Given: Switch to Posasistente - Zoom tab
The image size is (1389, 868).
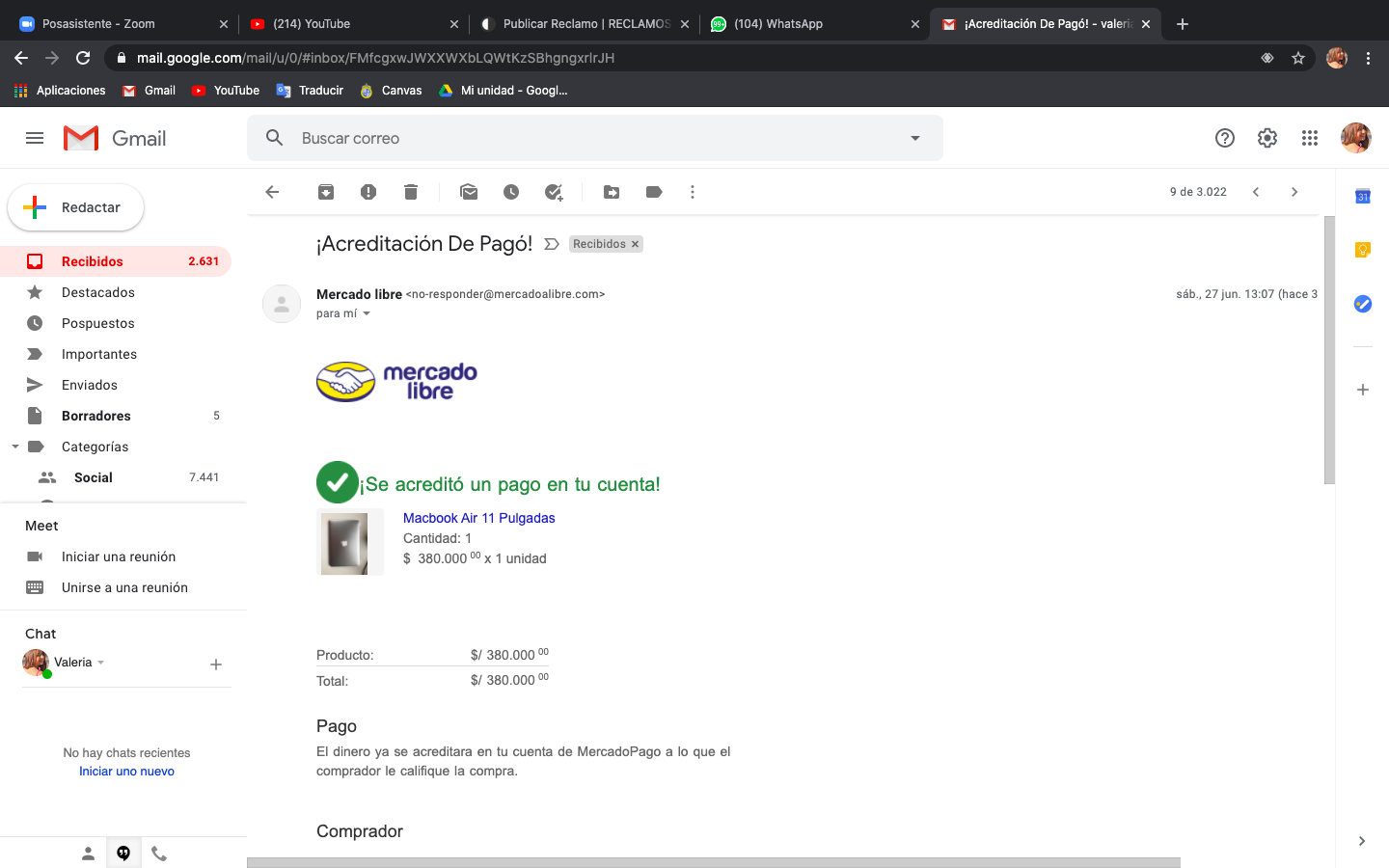Looking at the screenshot, I should [123, 24].
